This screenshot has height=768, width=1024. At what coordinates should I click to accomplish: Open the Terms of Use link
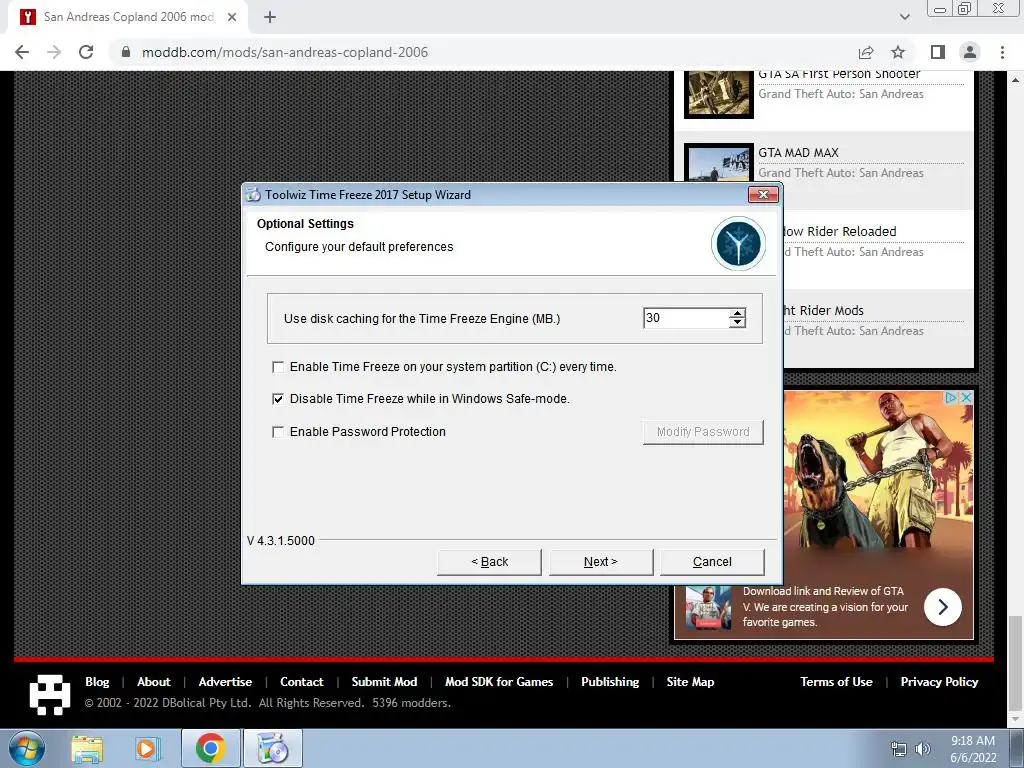pos(837,682)
